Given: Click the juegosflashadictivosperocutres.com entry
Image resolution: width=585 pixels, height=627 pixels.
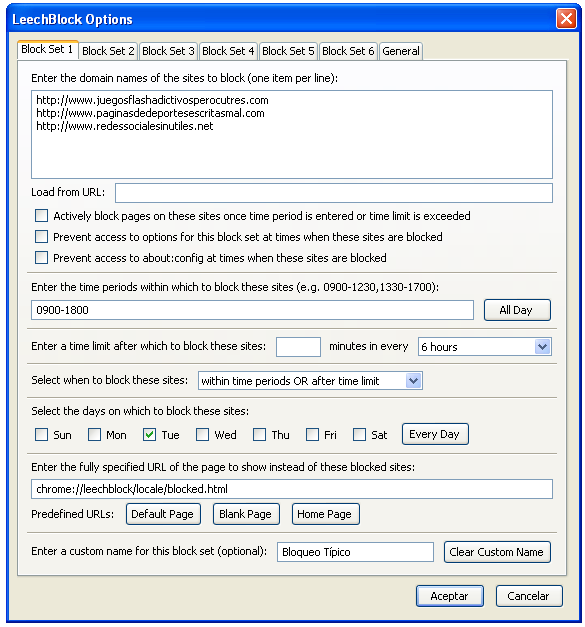Looking at the screenshot, I should tap(152, 100).
